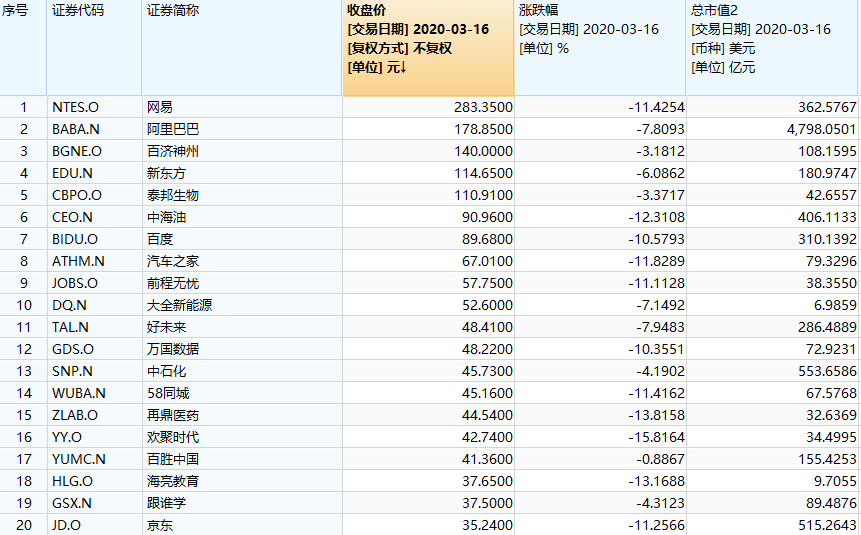Click the name 前程无忧

point(173,283)
